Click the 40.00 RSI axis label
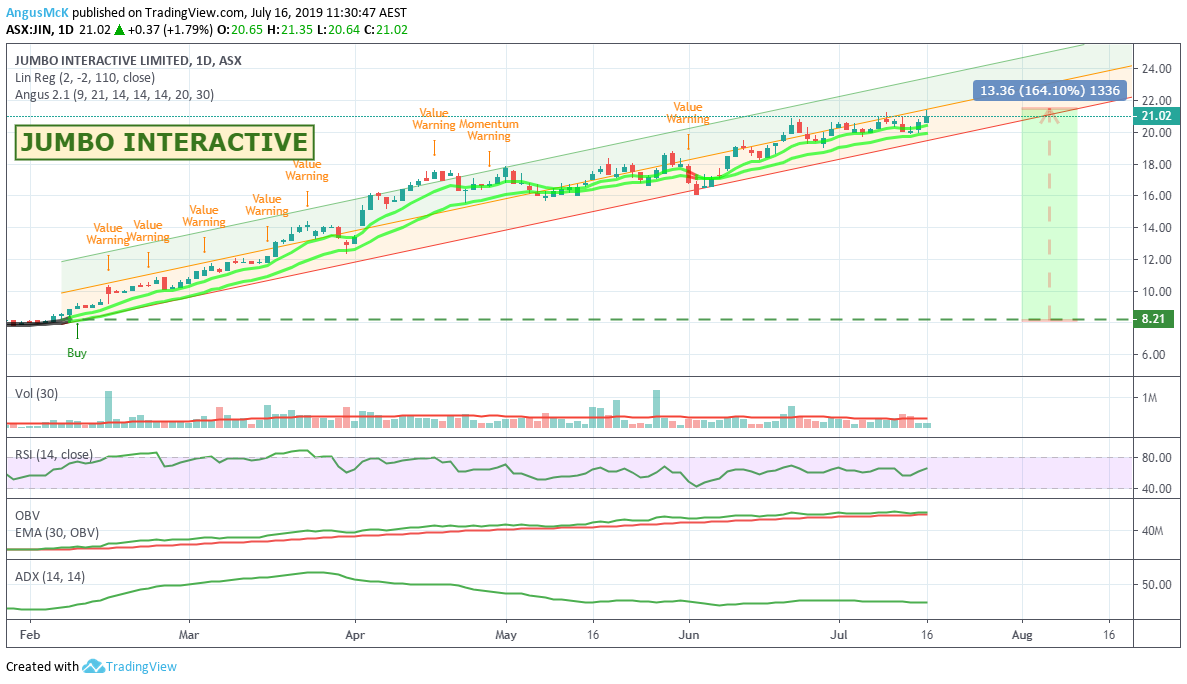Screen dimensions: 1187x684 pos(1157,489)
